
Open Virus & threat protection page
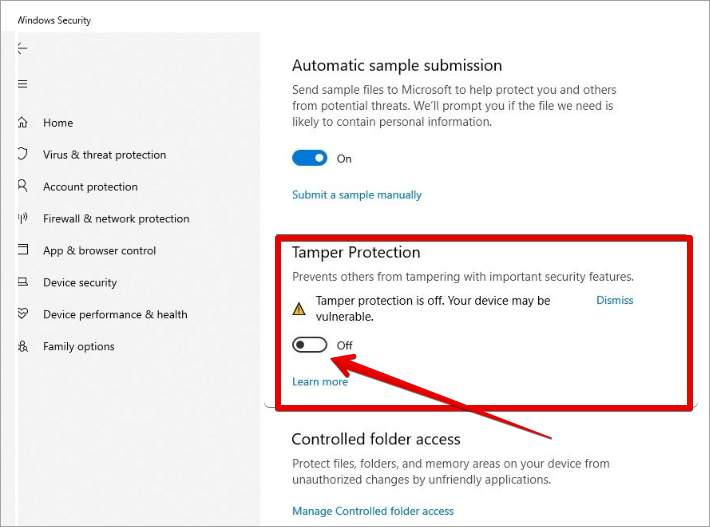pos(104,155)
